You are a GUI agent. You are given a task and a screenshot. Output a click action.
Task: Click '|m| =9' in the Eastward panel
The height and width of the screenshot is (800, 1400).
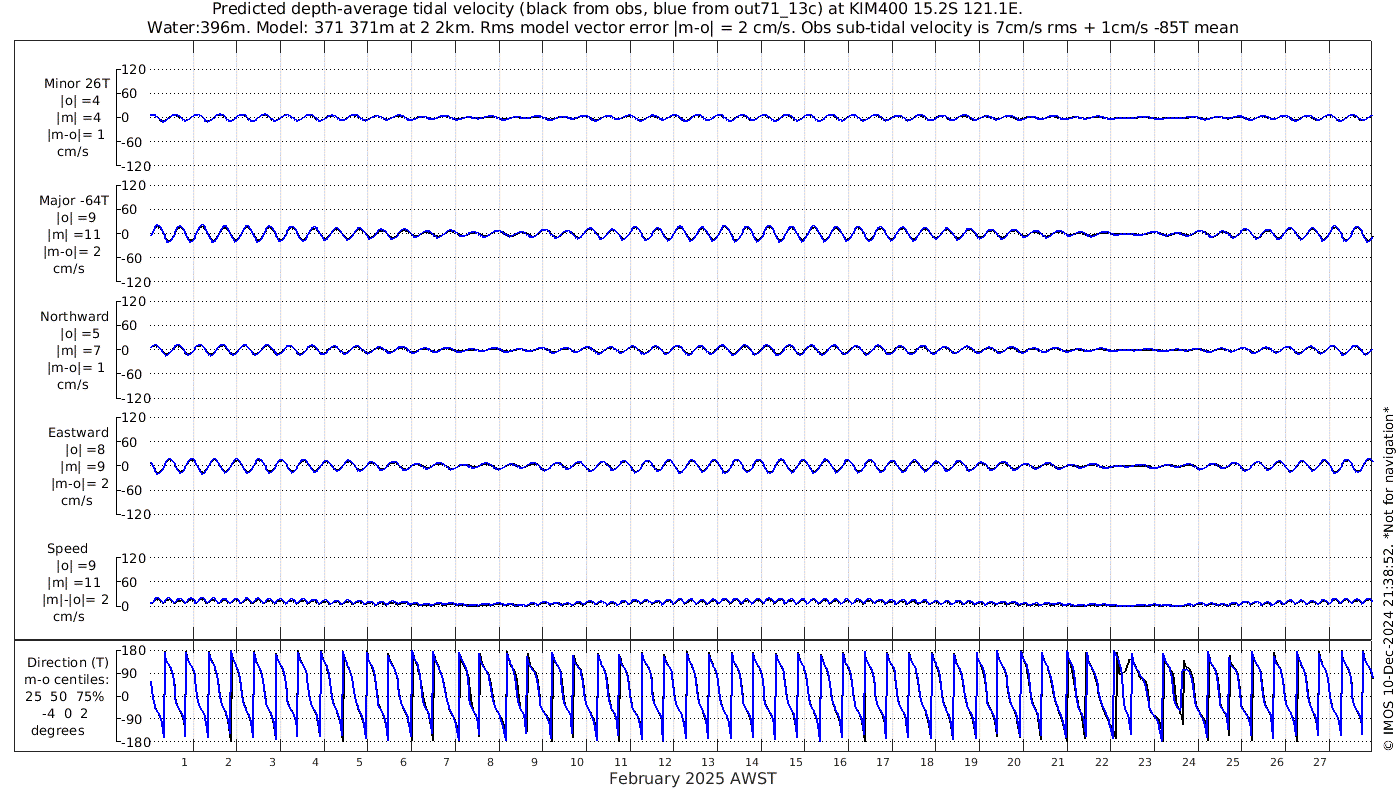82,467
